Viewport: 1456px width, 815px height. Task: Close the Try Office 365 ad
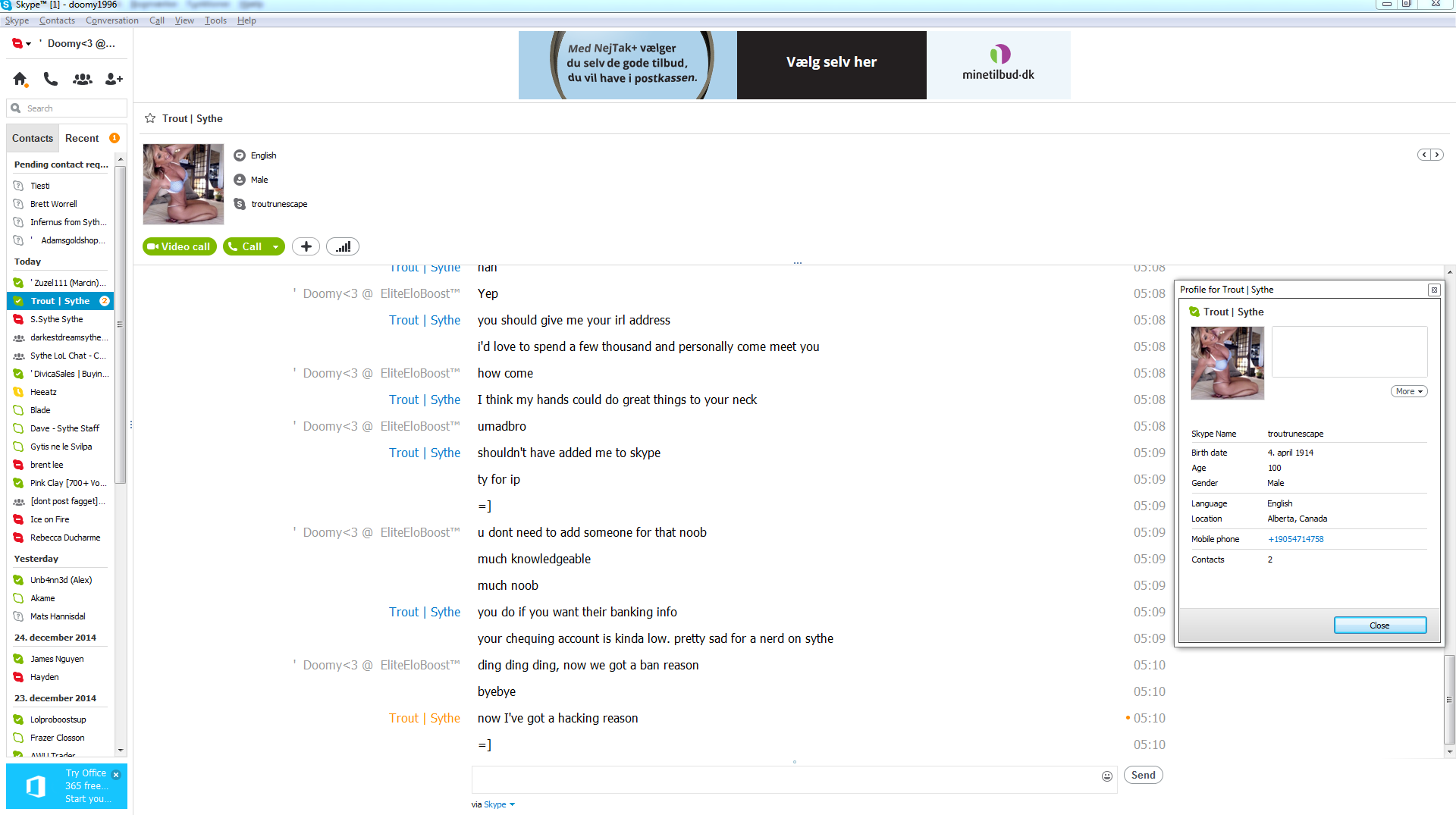(x=116, y=775)
